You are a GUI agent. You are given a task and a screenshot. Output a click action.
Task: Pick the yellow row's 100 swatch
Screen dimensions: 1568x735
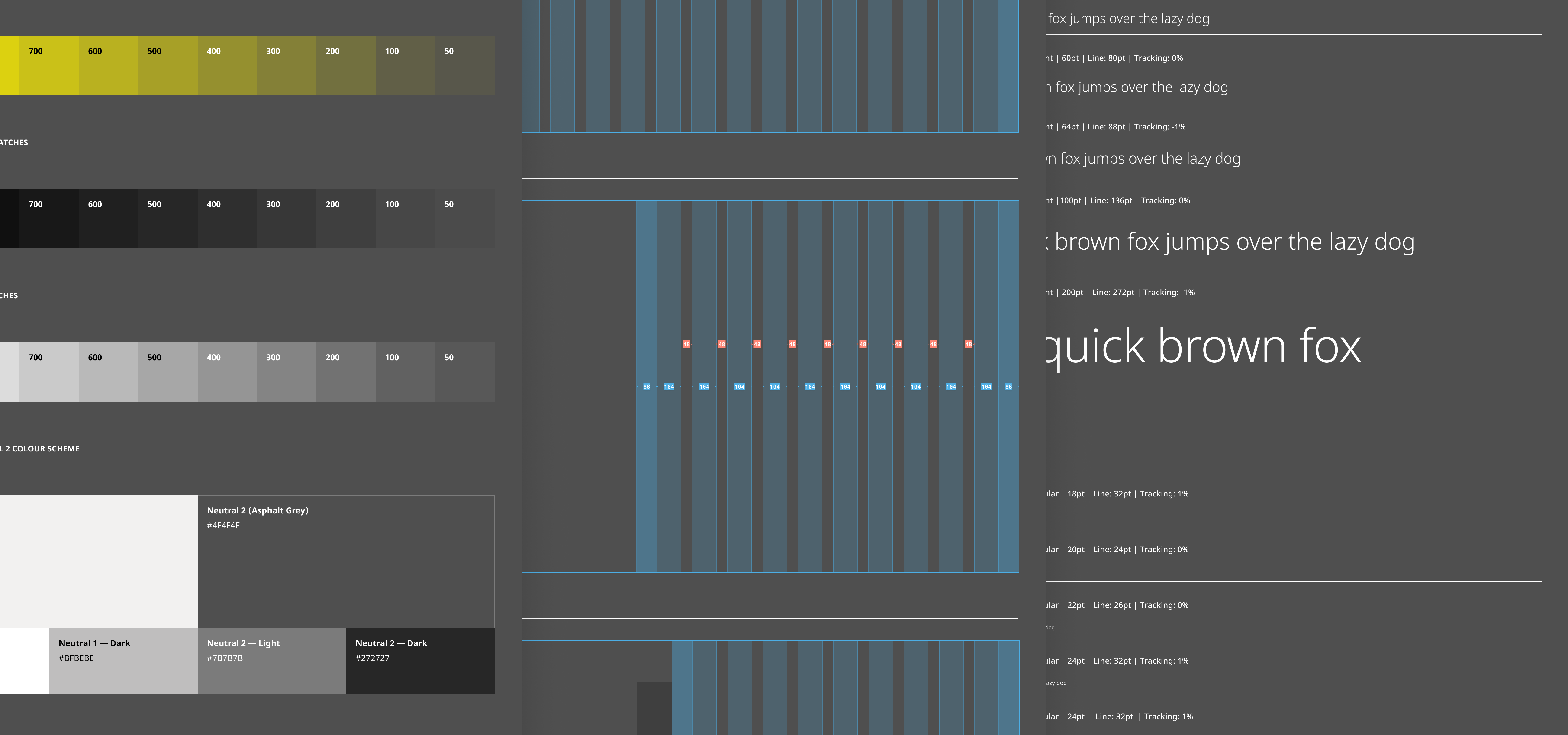[405, 65]
